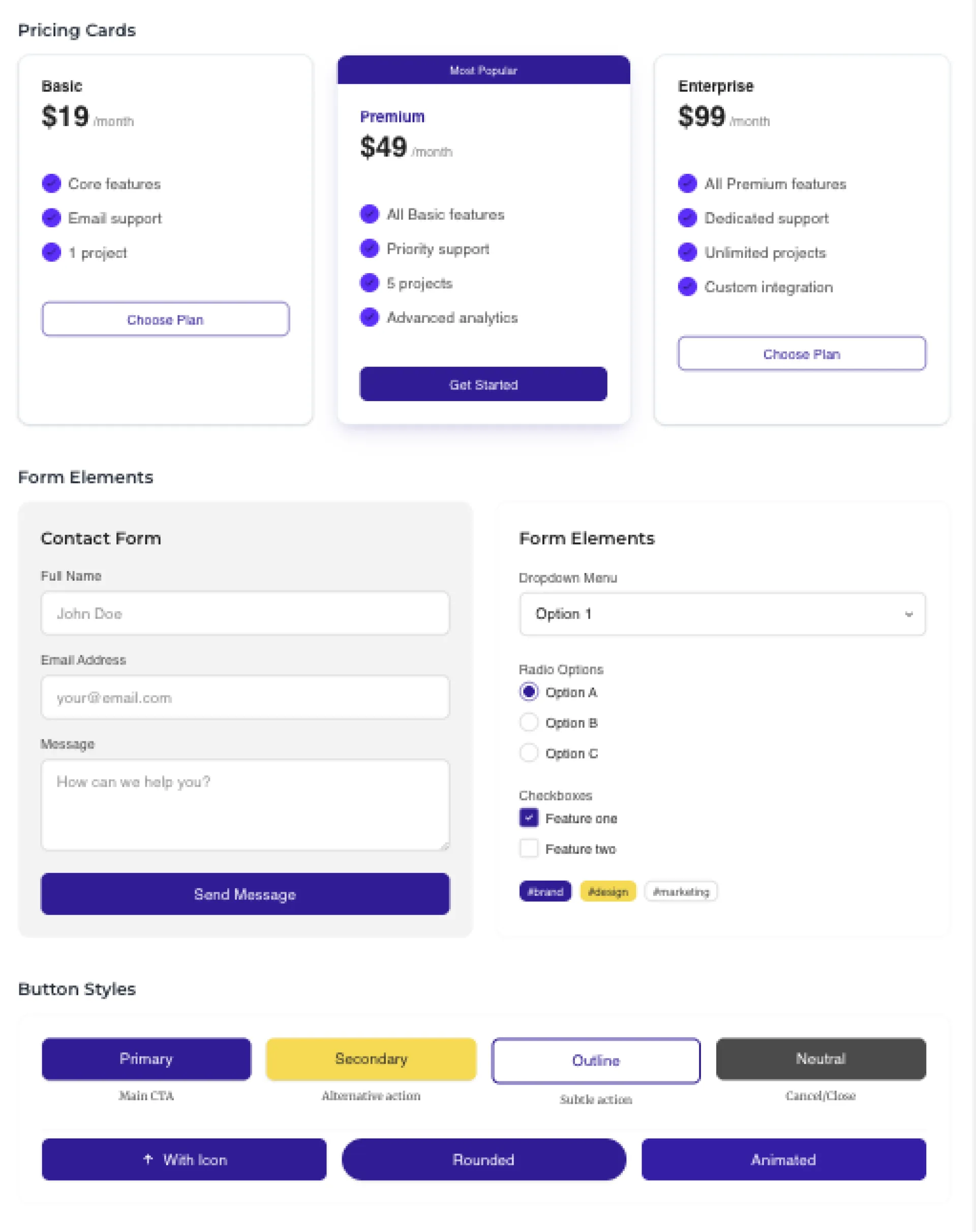Click the checkmark icon beside Dedicated support
Screen dimensions: 976x1232
[x=687, y=218]
